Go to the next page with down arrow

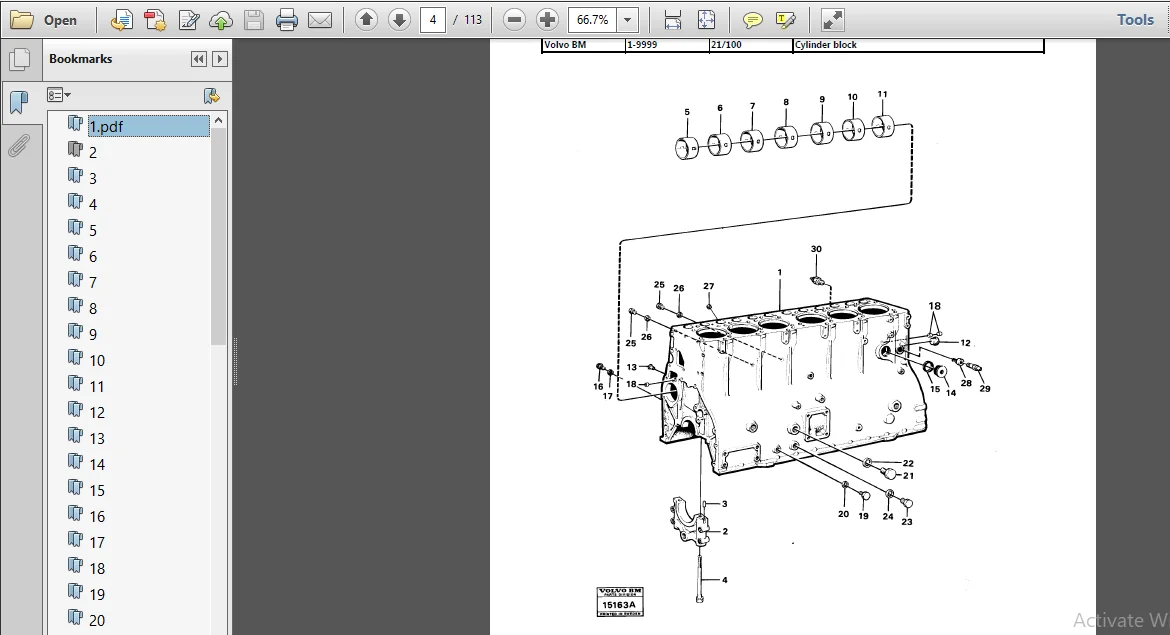(399, 19)
